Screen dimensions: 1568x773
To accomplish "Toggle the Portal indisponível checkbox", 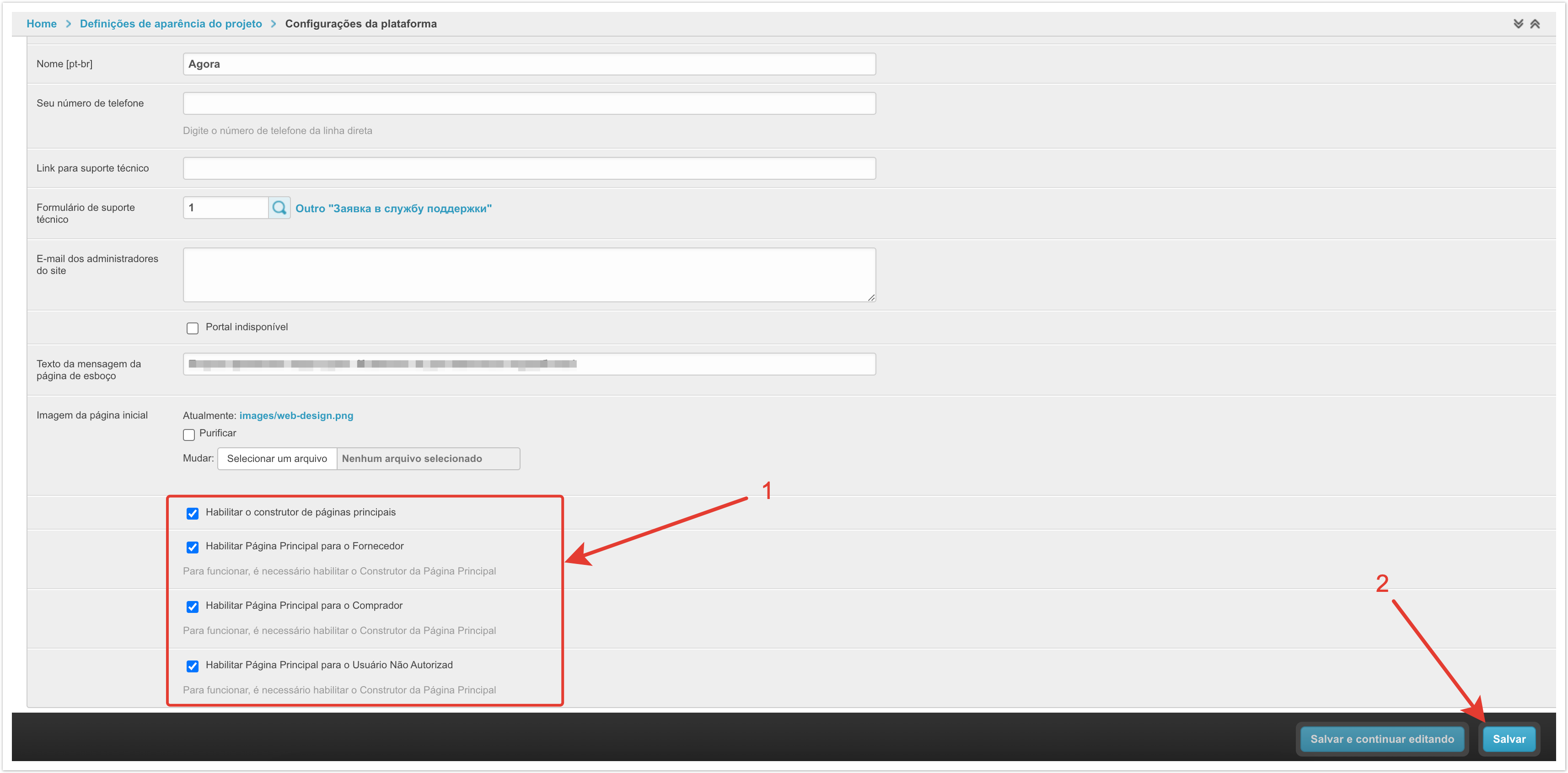I will pyautogui.click(x=193, y=328).
